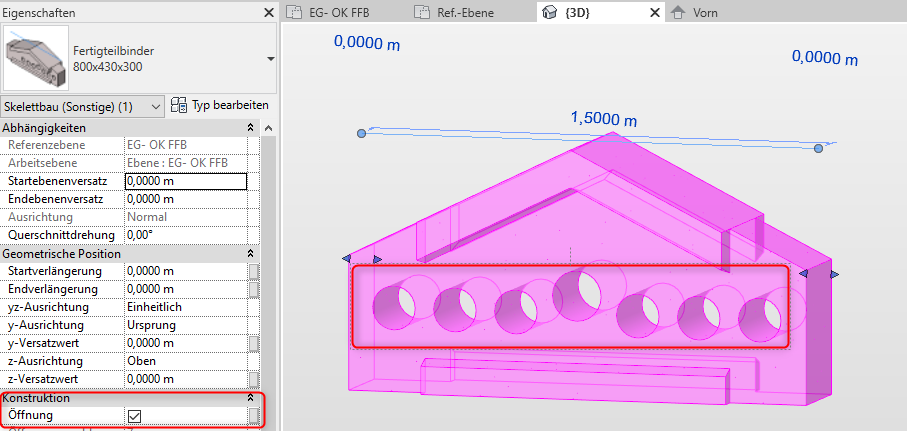Open the Vorn elevation tab
The image size is (907, 431).
[x=710, y=13]
